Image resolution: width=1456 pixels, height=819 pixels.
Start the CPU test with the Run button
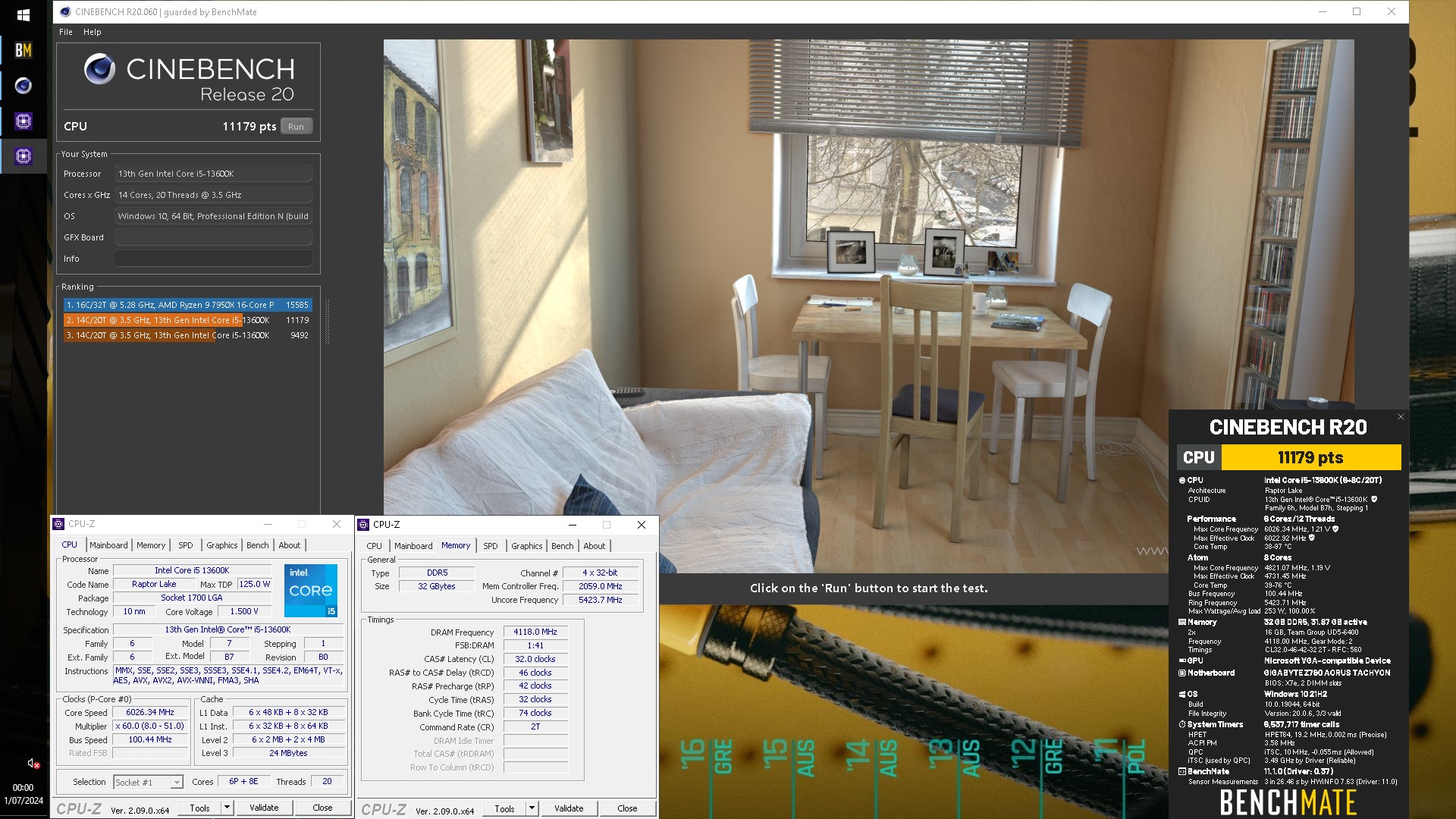tap(296, 127)
